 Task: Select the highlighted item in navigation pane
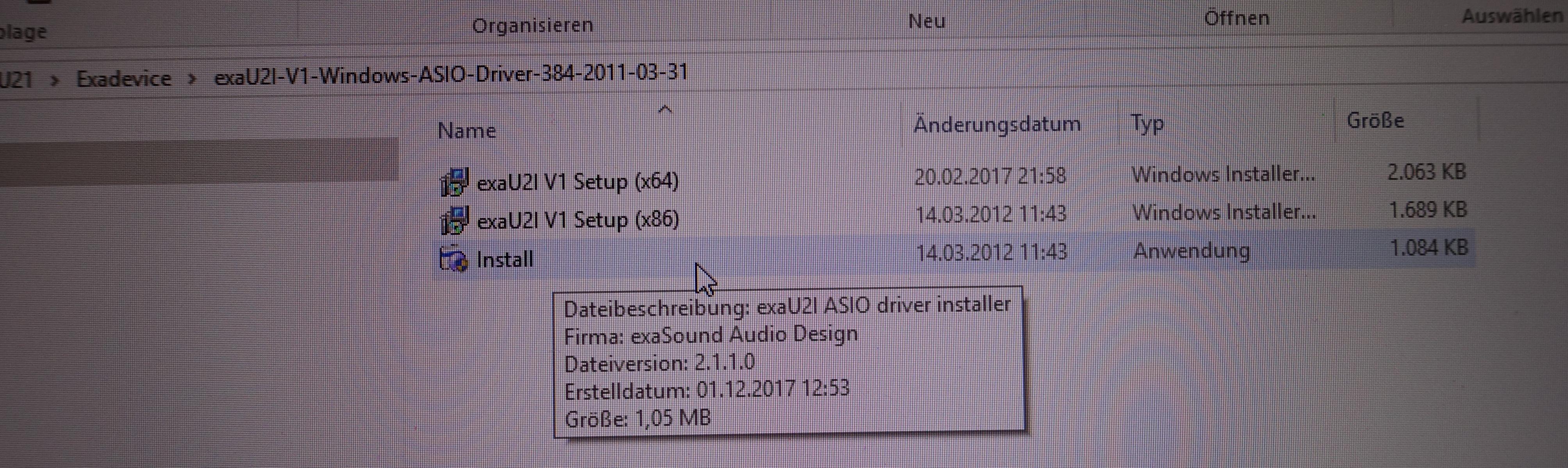click(x=198, y=159)
